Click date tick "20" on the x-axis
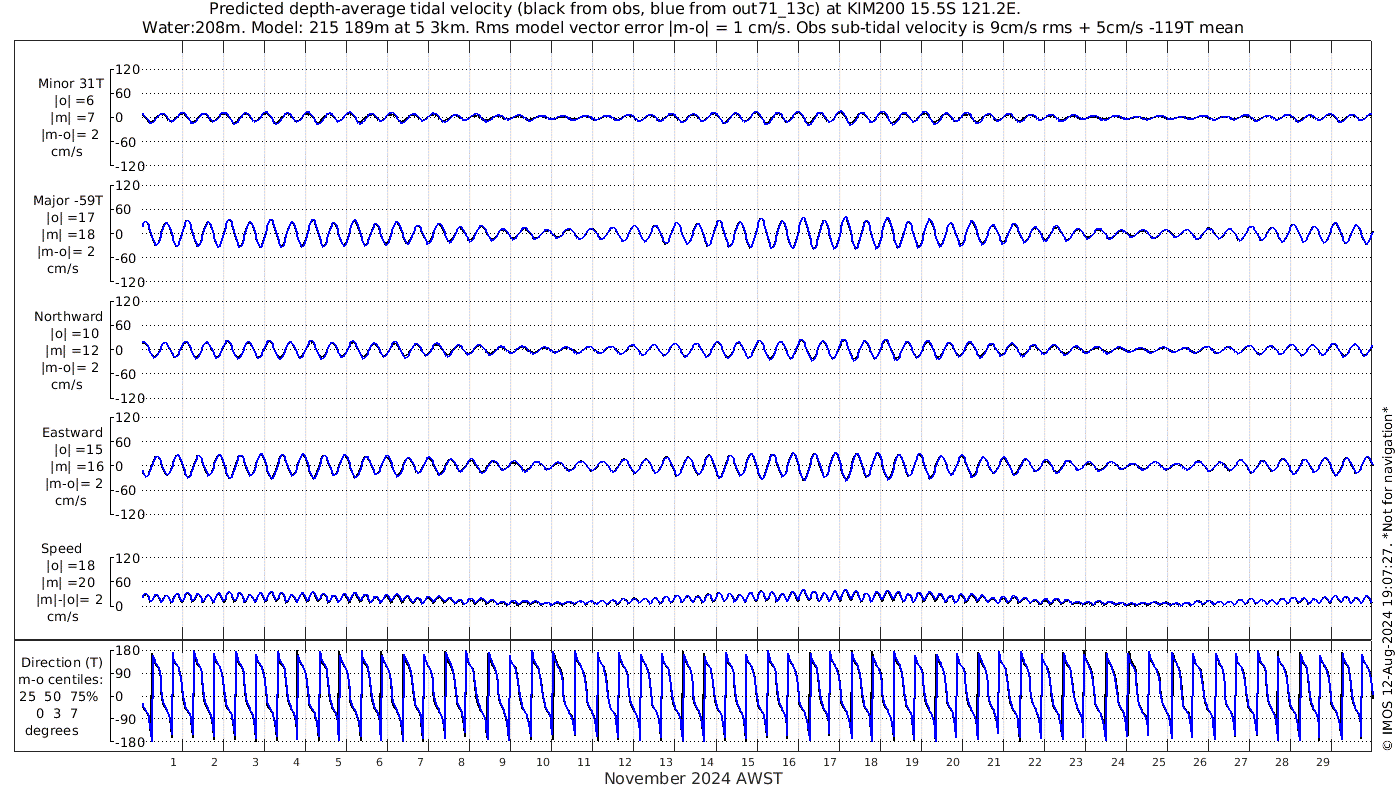Viewport: 1400px width, 800px height. pos(953,762)
